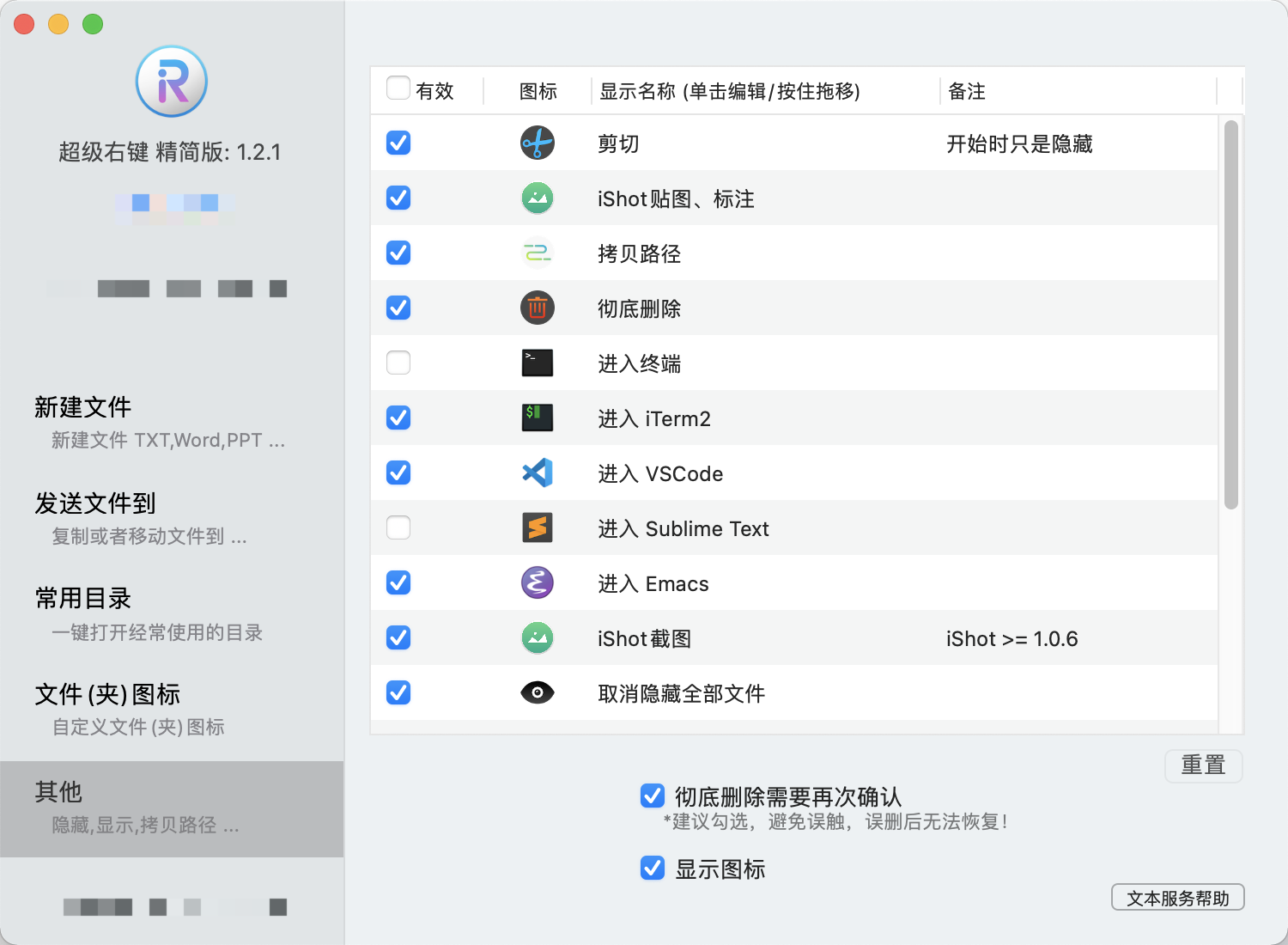
Task: Edit the 剪切 display name
Action: pos(618,143)
